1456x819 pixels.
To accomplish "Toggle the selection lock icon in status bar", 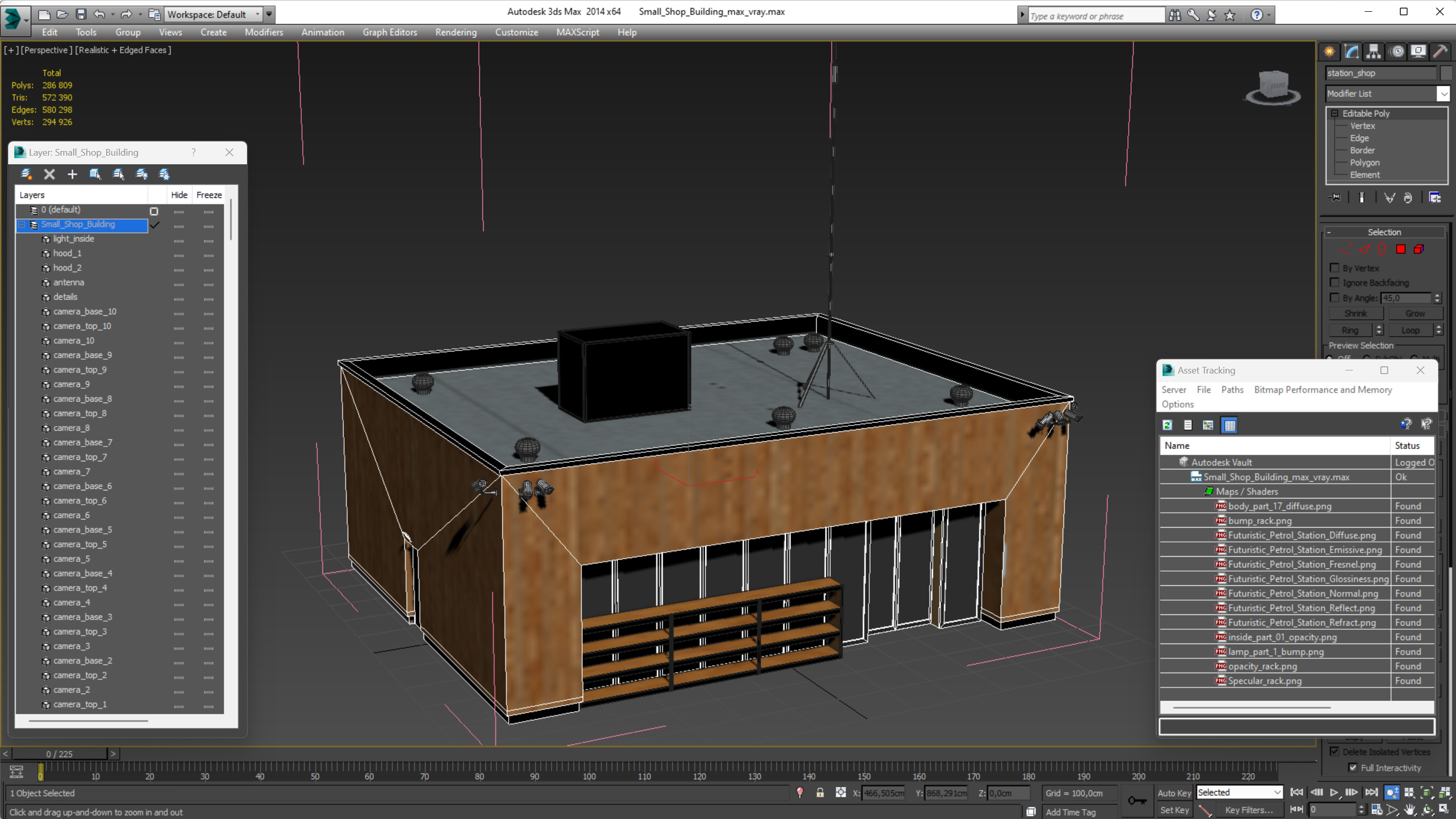I will click(820, 792).
